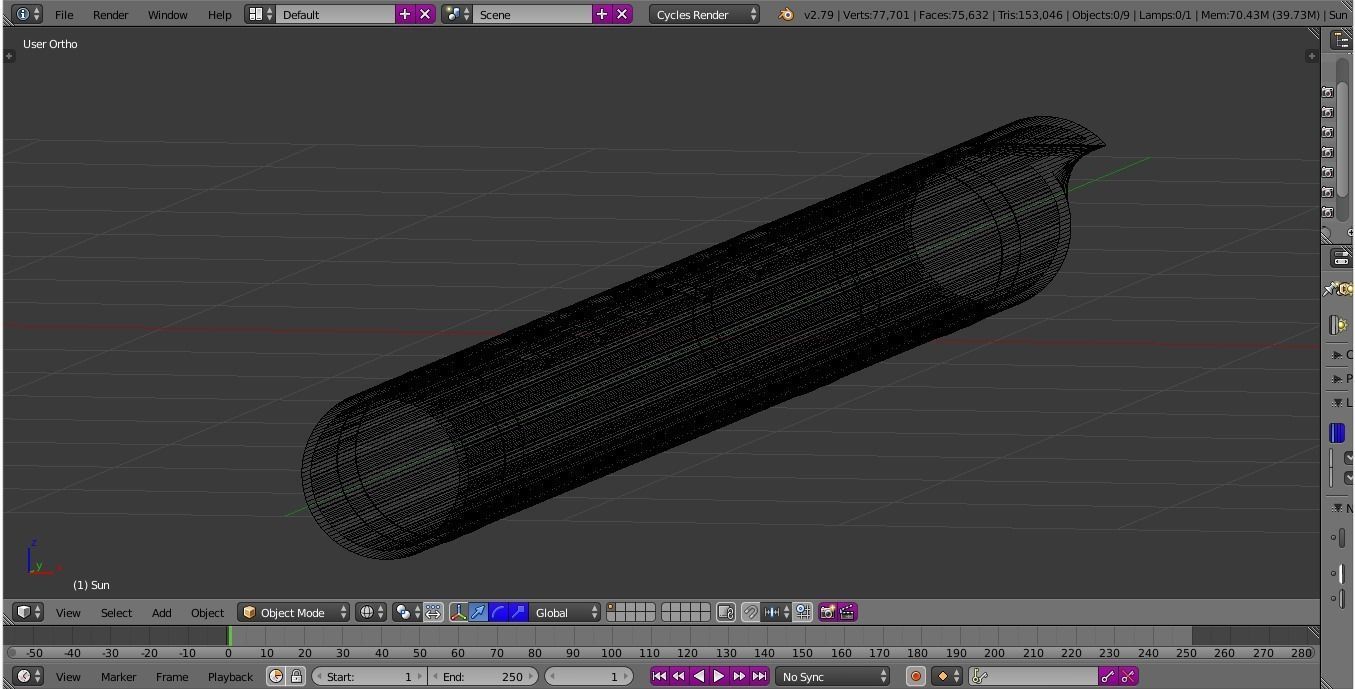Image resolution: width=1355 pixels, height=689 pixels.
Task: Expand the toolshelf plus at viewport left
Action: [x=9, y=56]
